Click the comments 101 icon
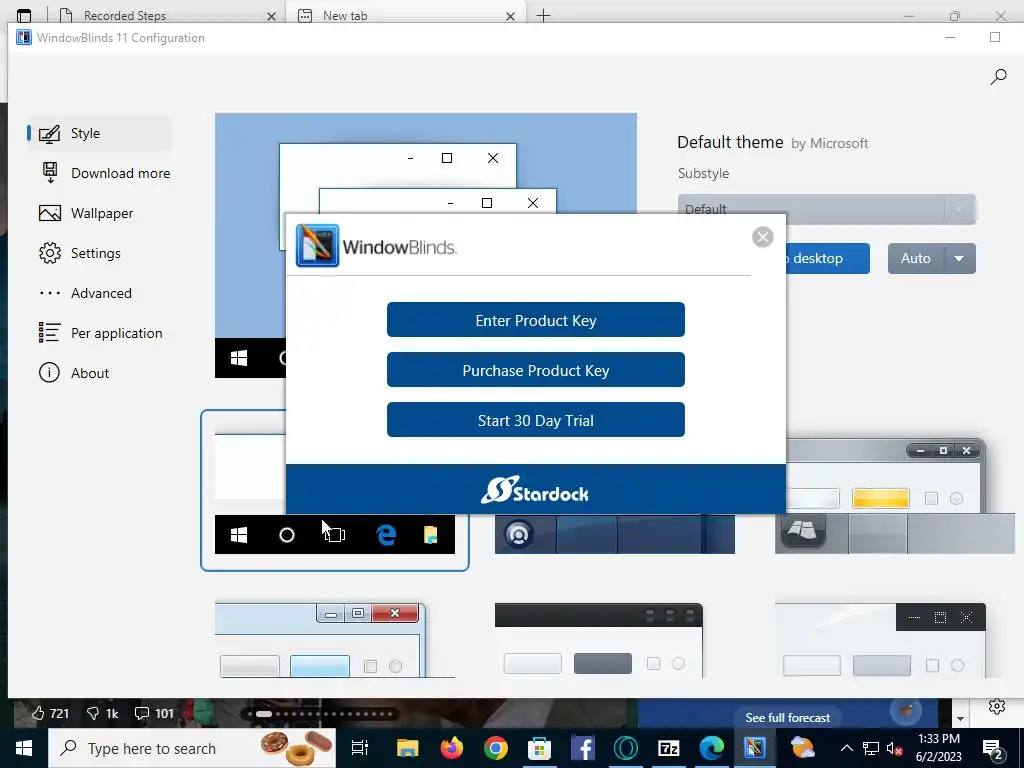The height and width of the screenshot is (768, 1024). click(142, 713)
